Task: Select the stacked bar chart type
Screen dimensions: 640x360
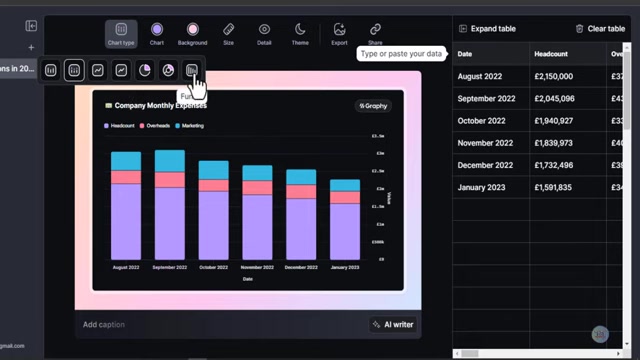Action: (x=74, y=70)
